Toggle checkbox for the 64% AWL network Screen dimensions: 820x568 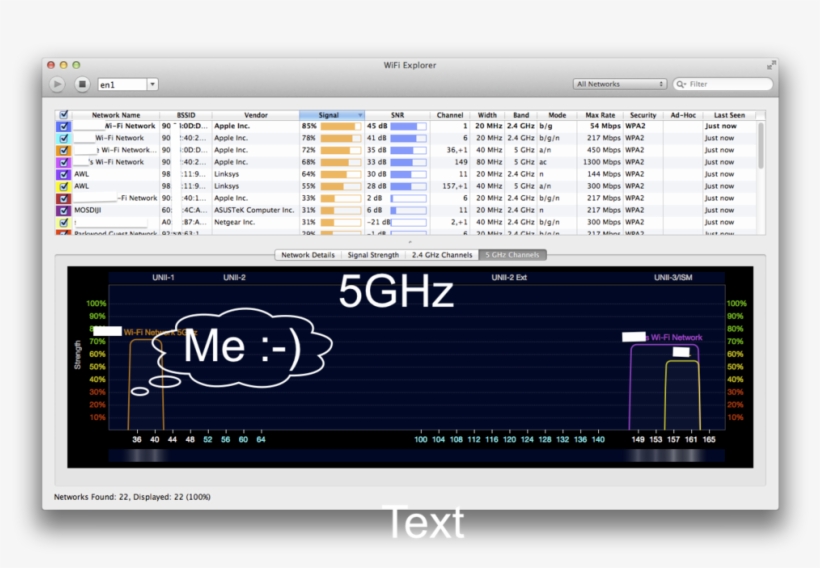(64, 174)
